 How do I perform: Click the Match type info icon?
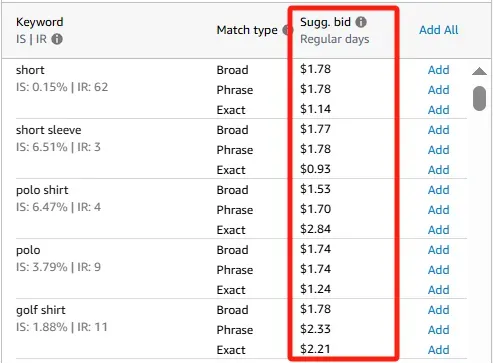(286, 30)
